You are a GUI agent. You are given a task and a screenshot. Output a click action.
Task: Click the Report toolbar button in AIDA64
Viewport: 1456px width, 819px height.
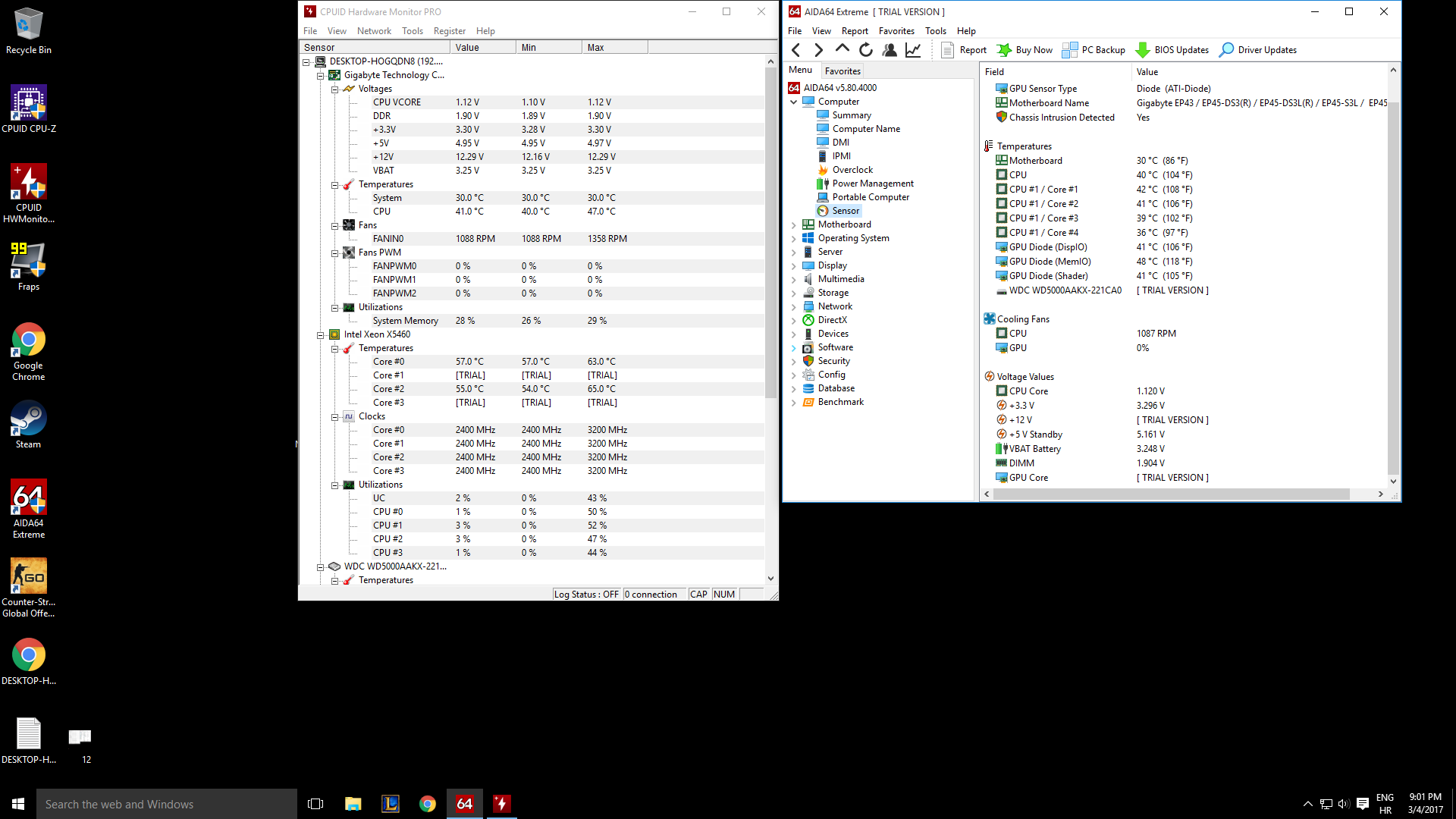click(964, 50)
